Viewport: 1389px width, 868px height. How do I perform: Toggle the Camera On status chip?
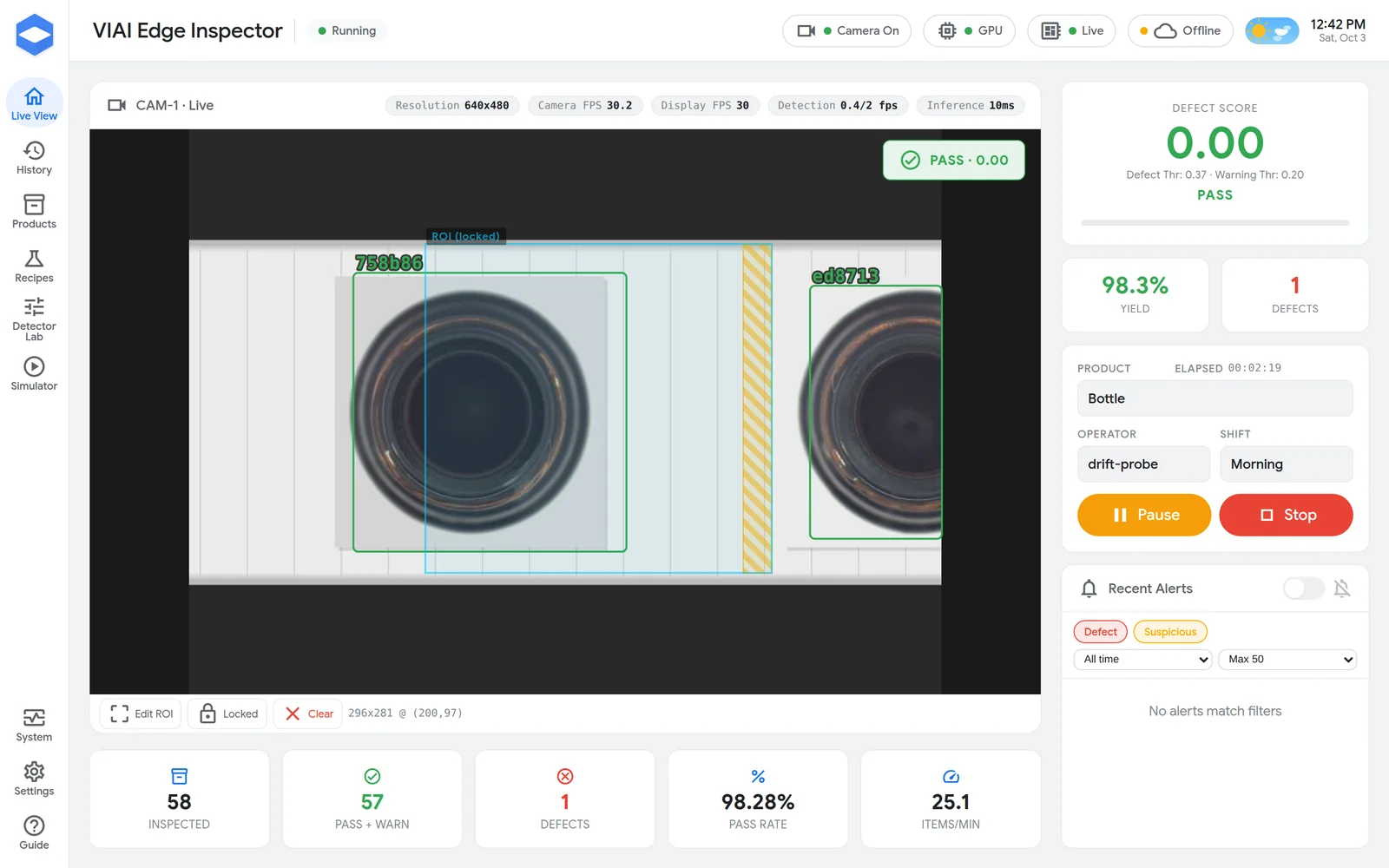click(847, 31)
